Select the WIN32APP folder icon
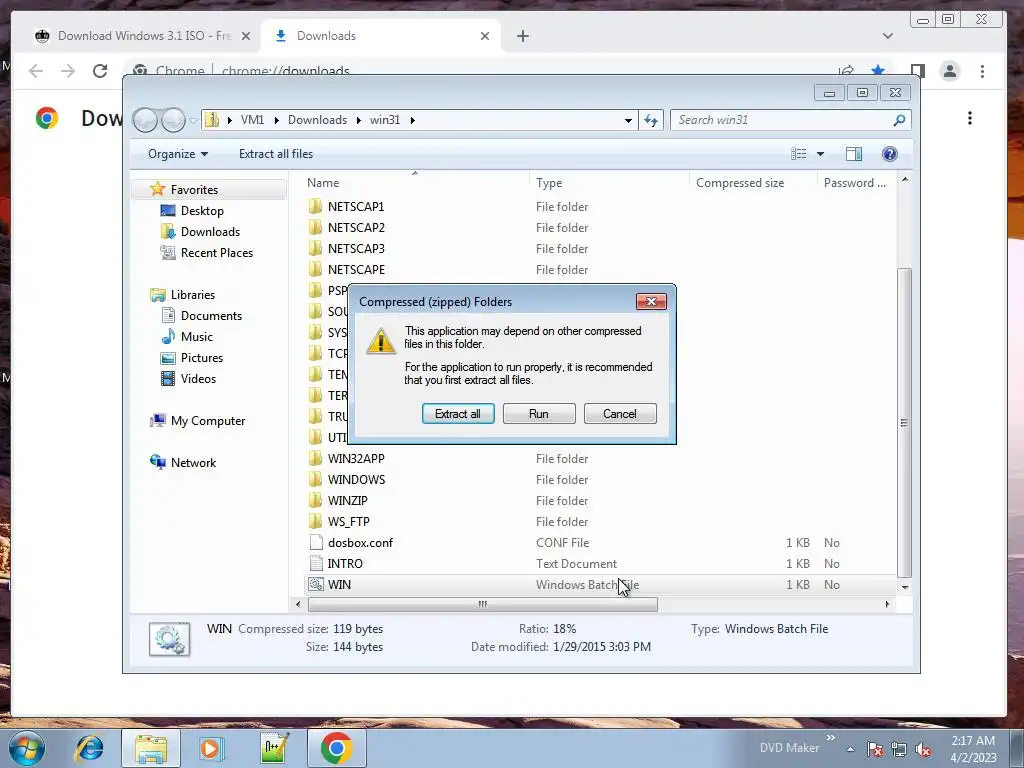This screenshot has width=1024, height=768. click(x=315, y=458)
